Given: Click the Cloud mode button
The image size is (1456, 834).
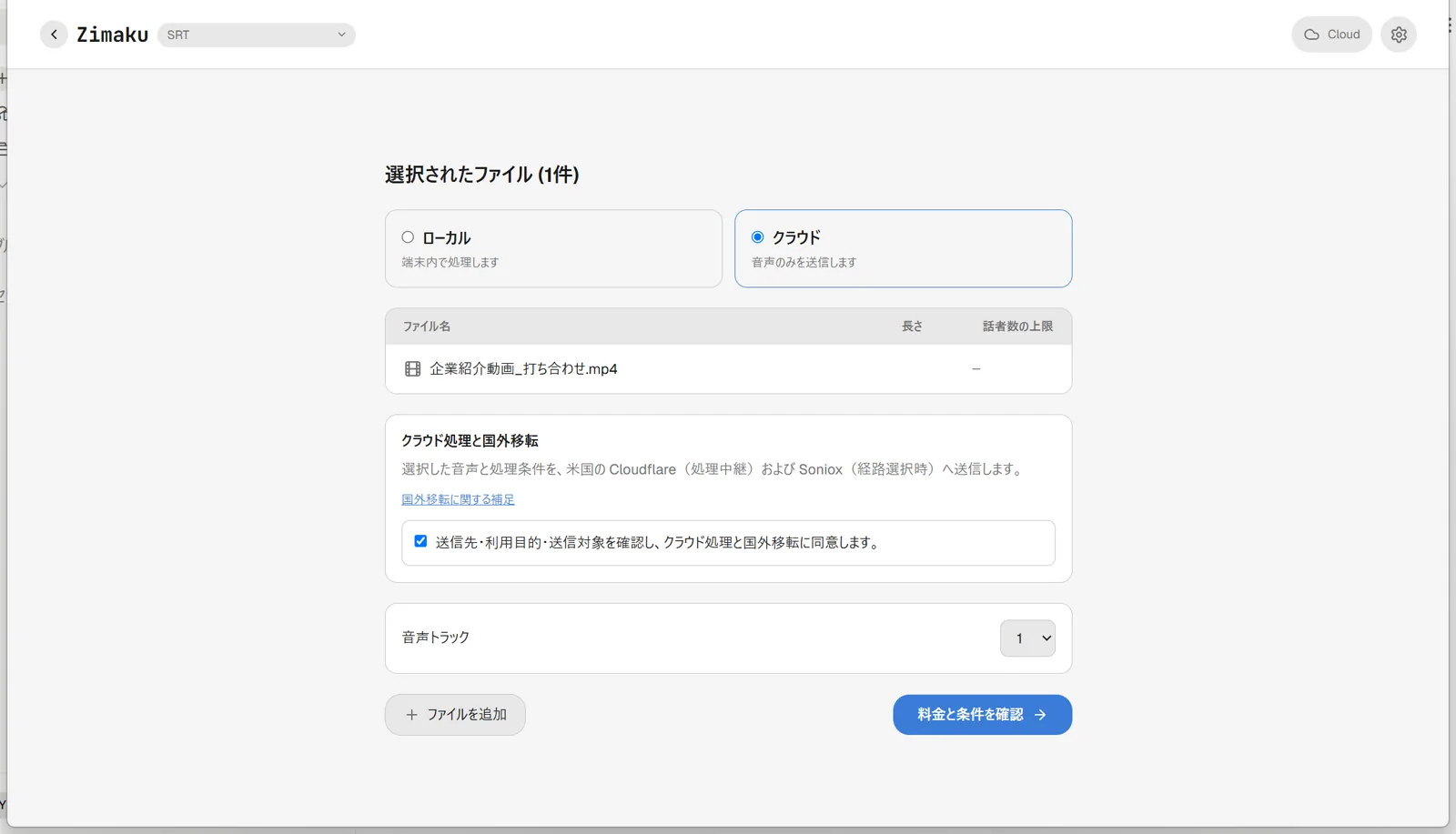Looking at the screenshot, I should [1331, 35].
